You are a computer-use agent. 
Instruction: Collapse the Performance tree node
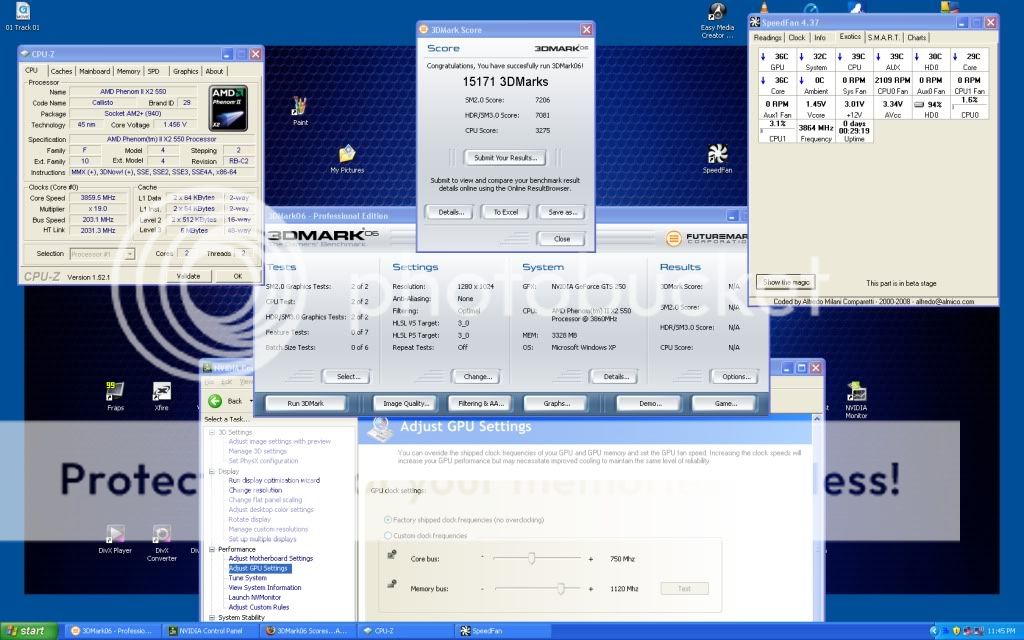click(x=212, y=549)
